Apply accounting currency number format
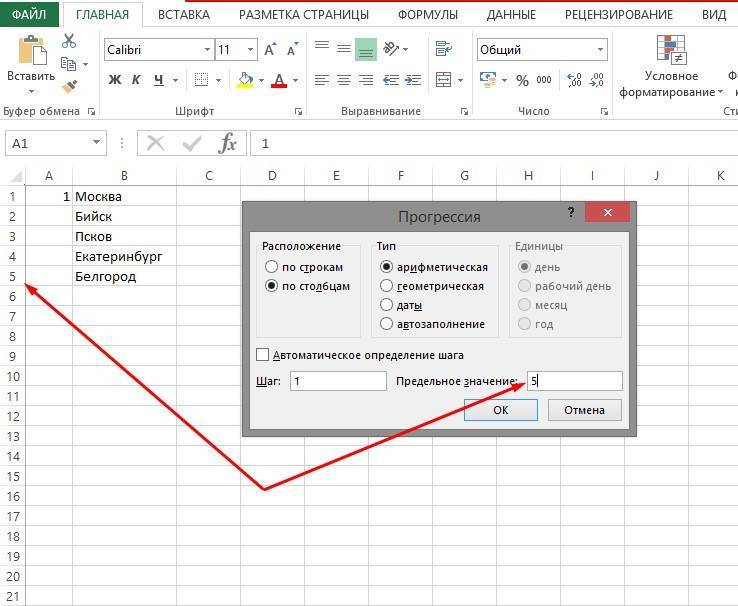This screenshot has height=606, width=738. (488, 80)
